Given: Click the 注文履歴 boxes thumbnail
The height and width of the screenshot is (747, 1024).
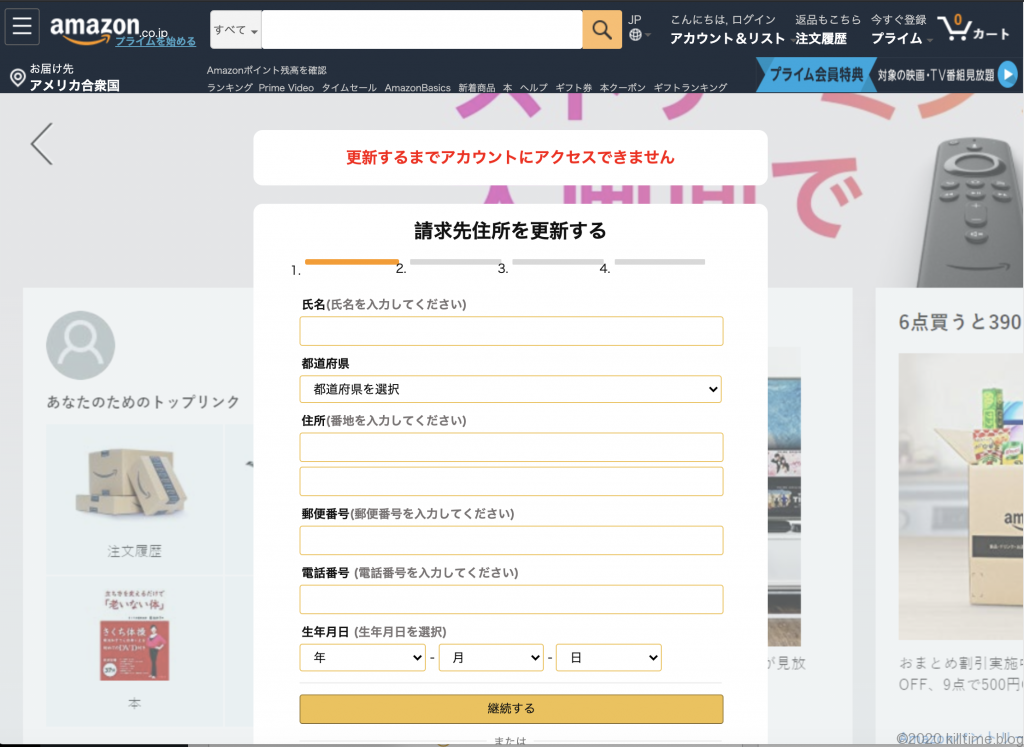Looking at the screenshot, I should tap(134, 486).
